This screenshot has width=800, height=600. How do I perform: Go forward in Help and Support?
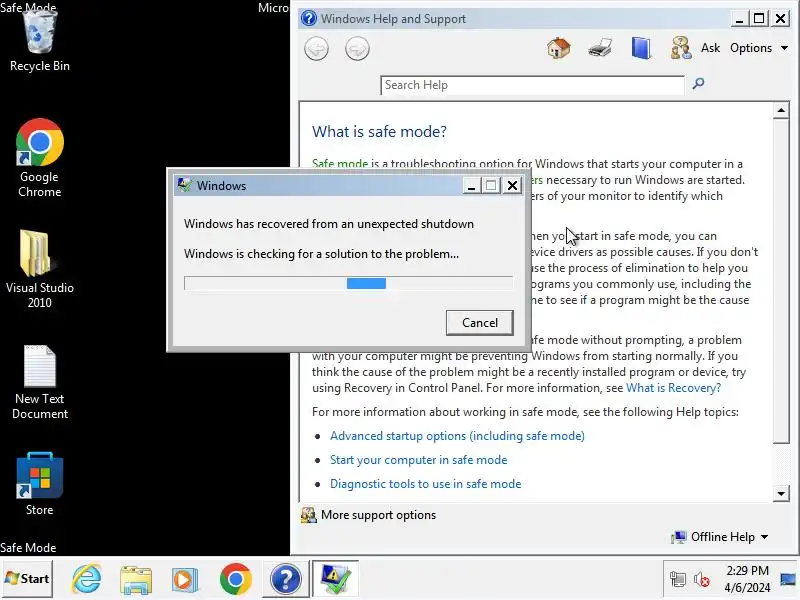click(357, 49)
